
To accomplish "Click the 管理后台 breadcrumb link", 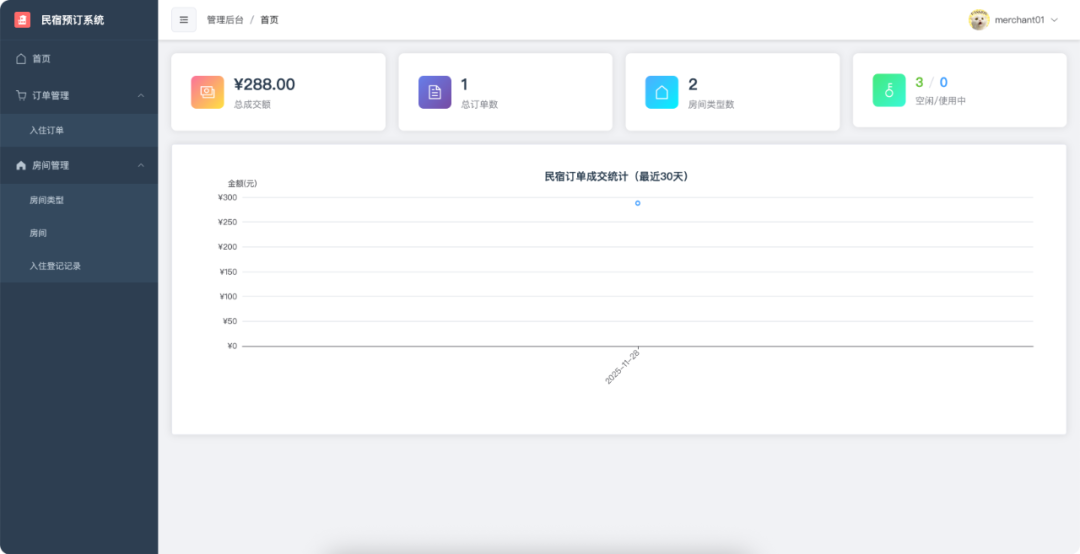I will coord(225,20).
